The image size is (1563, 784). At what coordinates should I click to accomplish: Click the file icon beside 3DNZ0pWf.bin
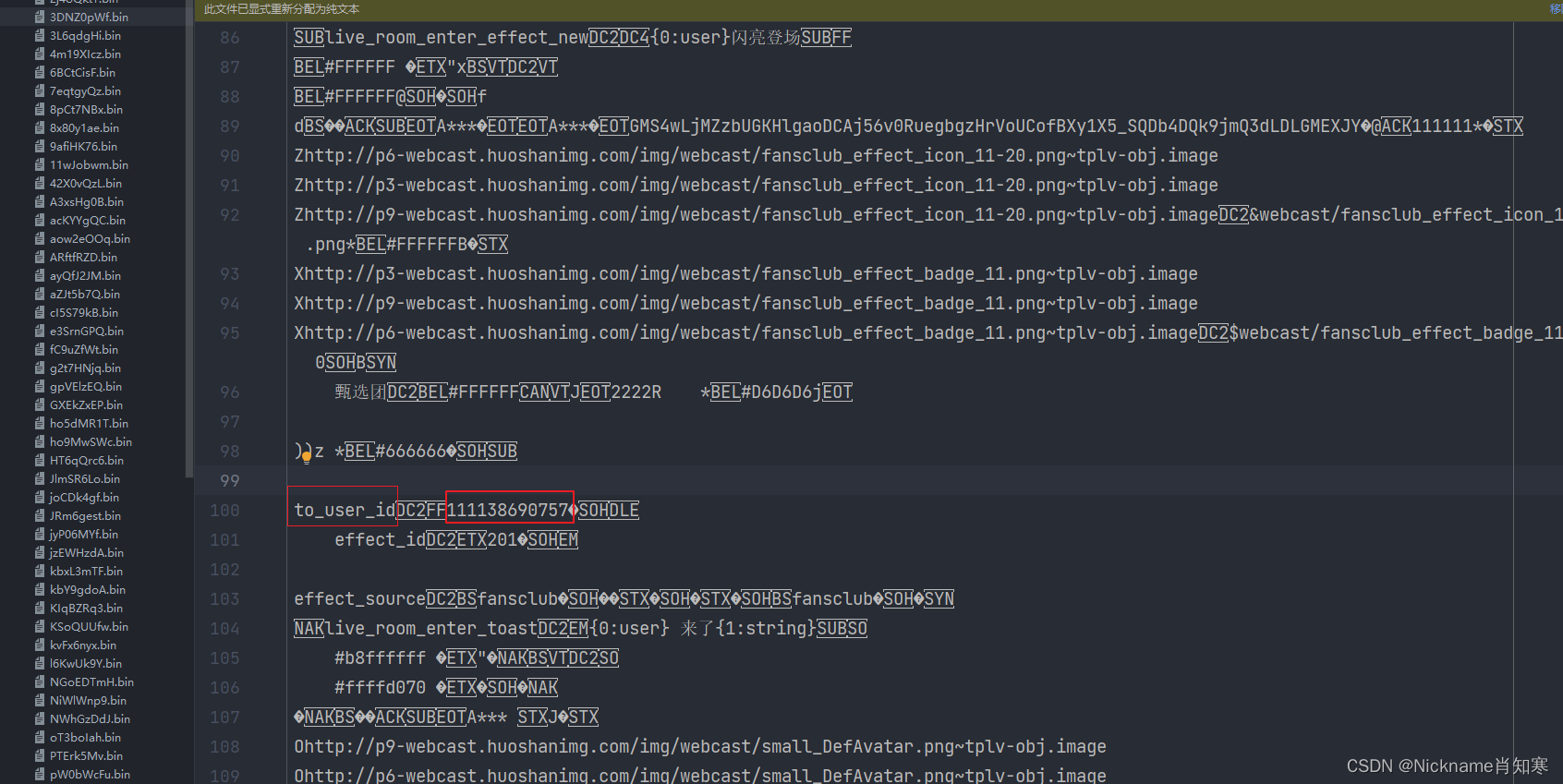[40, 17]
